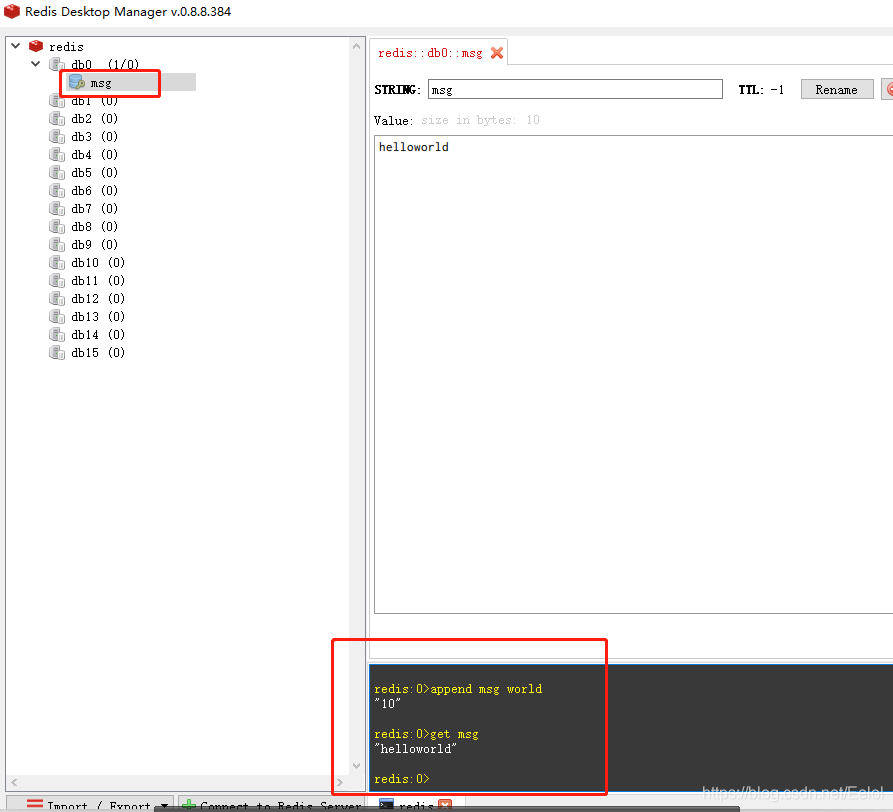Open database db10 (0) label

point(98,263)
